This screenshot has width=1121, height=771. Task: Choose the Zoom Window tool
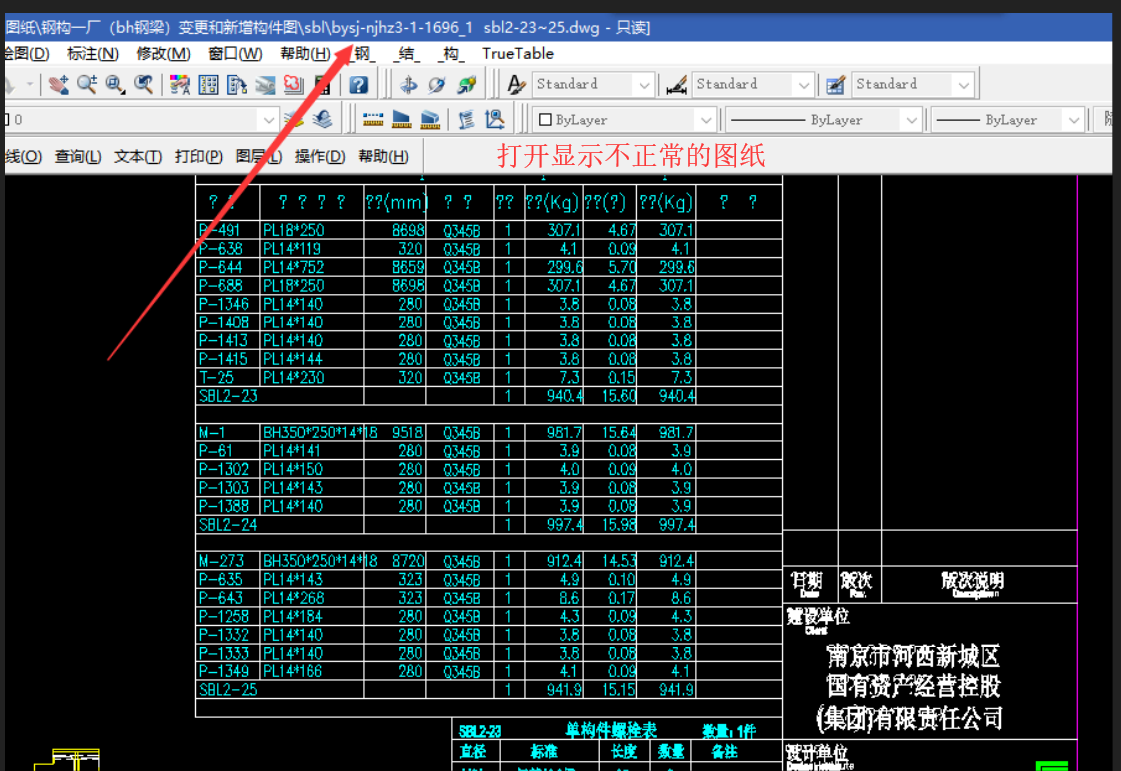114,84
